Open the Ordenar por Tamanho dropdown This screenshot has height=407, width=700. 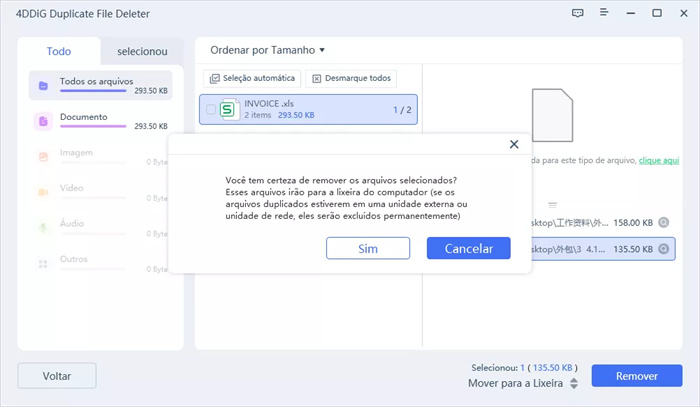point(267,50)
